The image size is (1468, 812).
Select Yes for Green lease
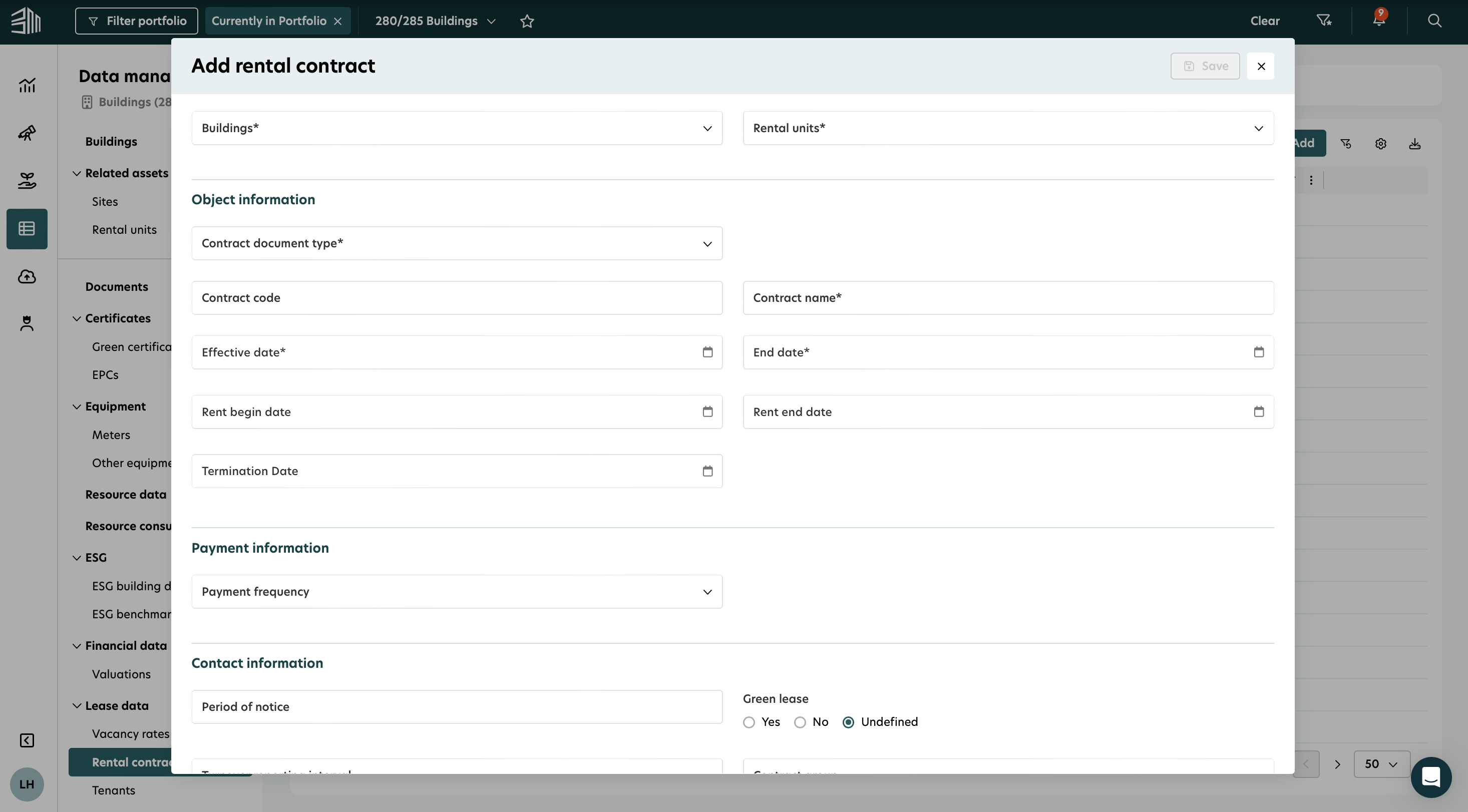pos(749,722)
